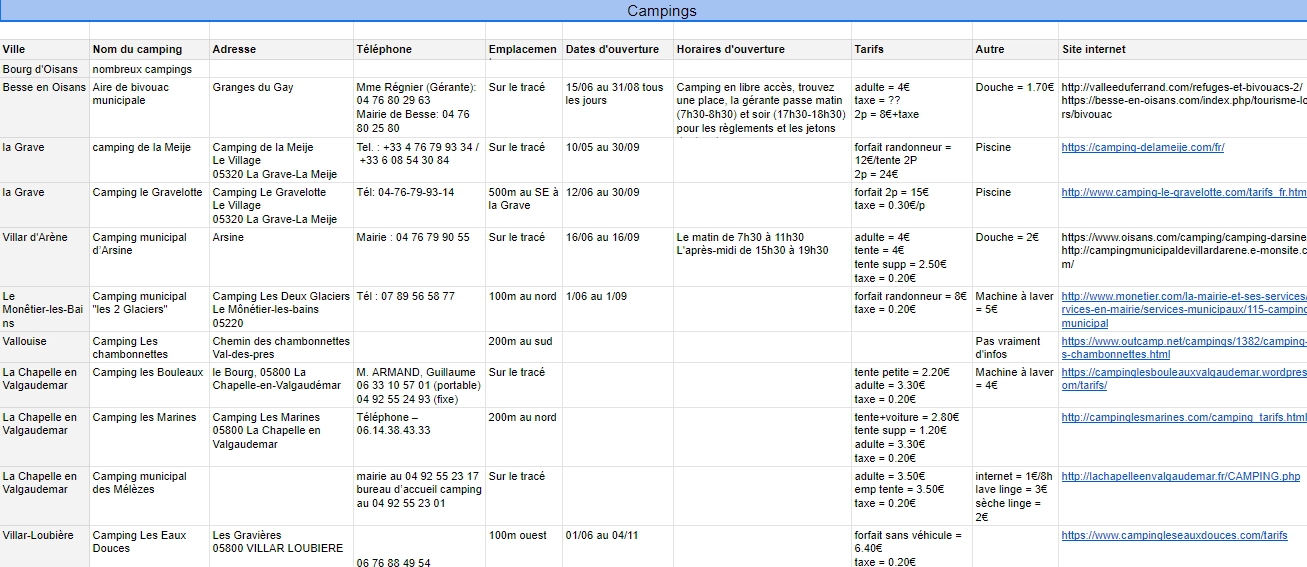Screen dimensions: 1307x567
Task: Select the Douche = 1.70€ cell
Action: pos(1015,108)
